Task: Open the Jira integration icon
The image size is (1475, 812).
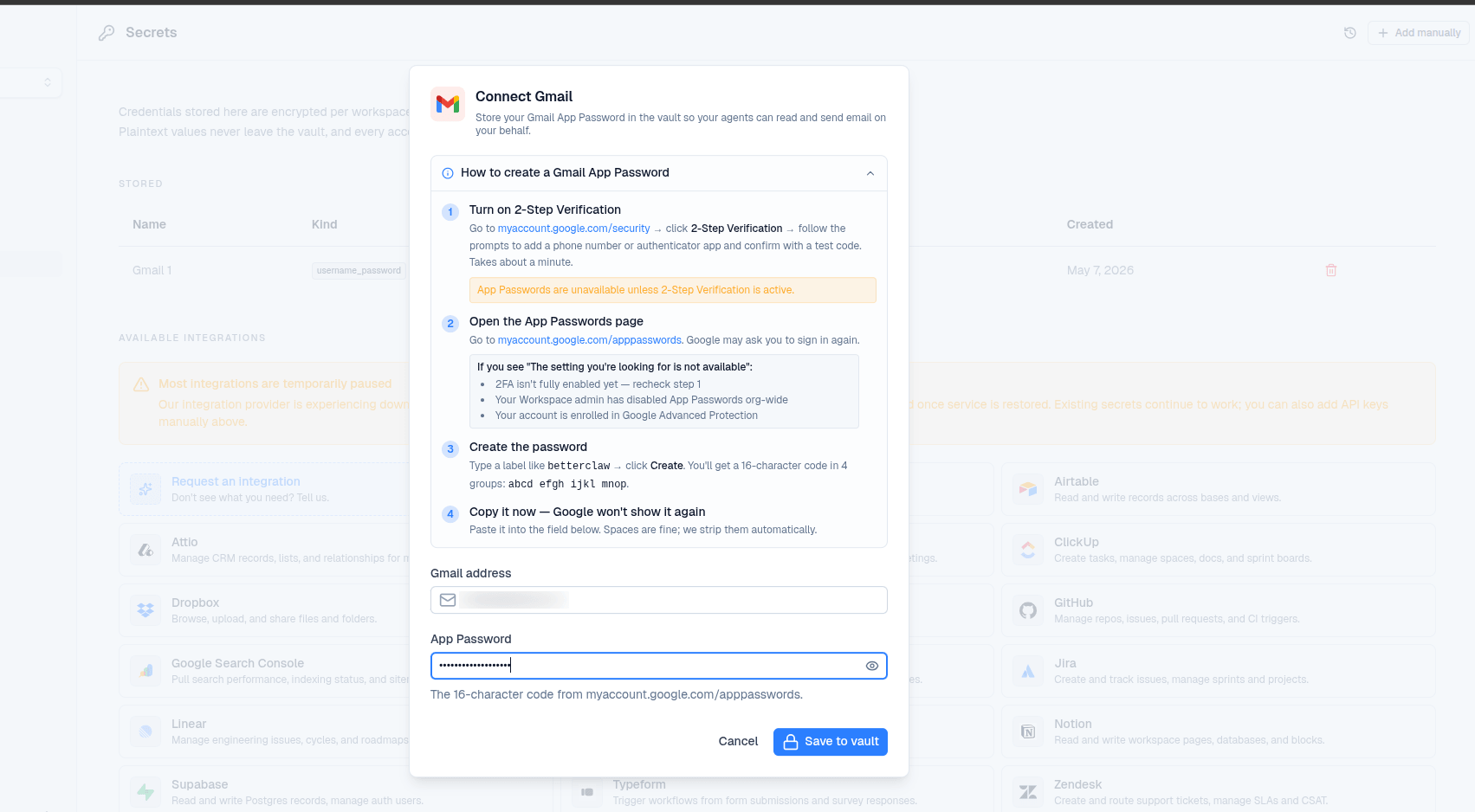Action: point(1028,671)
